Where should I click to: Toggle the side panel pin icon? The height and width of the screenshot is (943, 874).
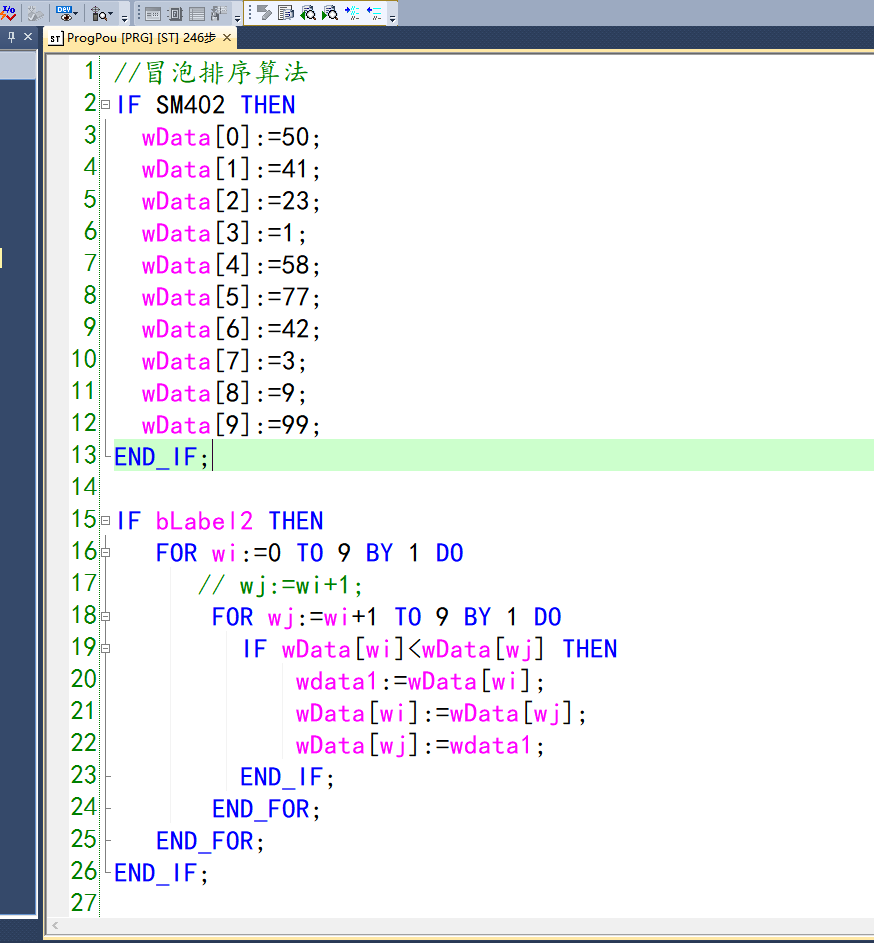pyautogui.click(x=12, y=37)
